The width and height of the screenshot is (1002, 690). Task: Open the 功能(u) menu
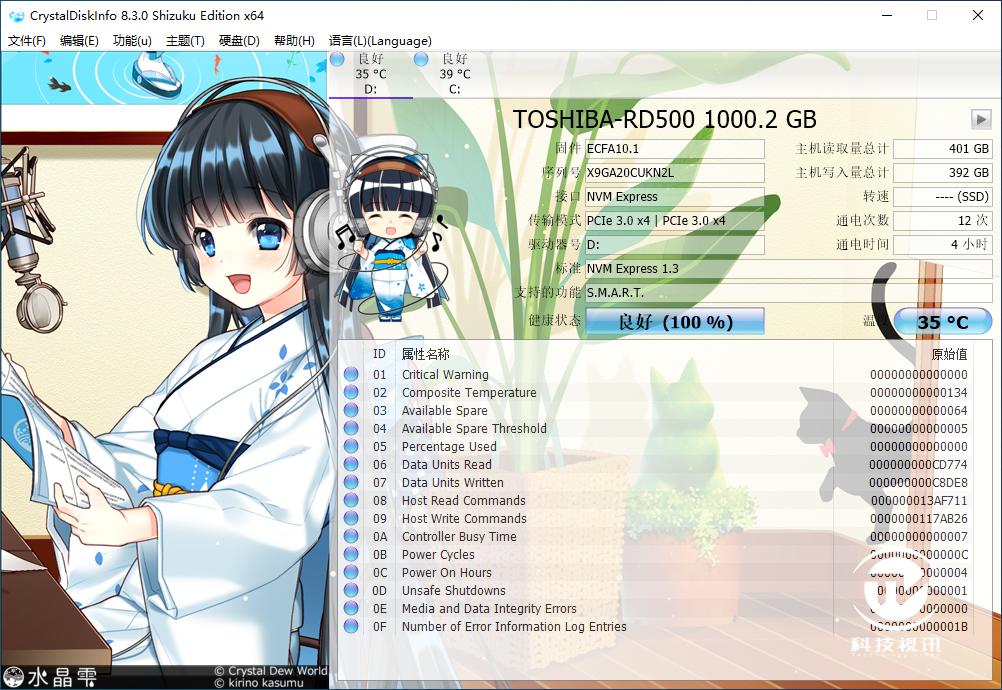pos(132,41)
